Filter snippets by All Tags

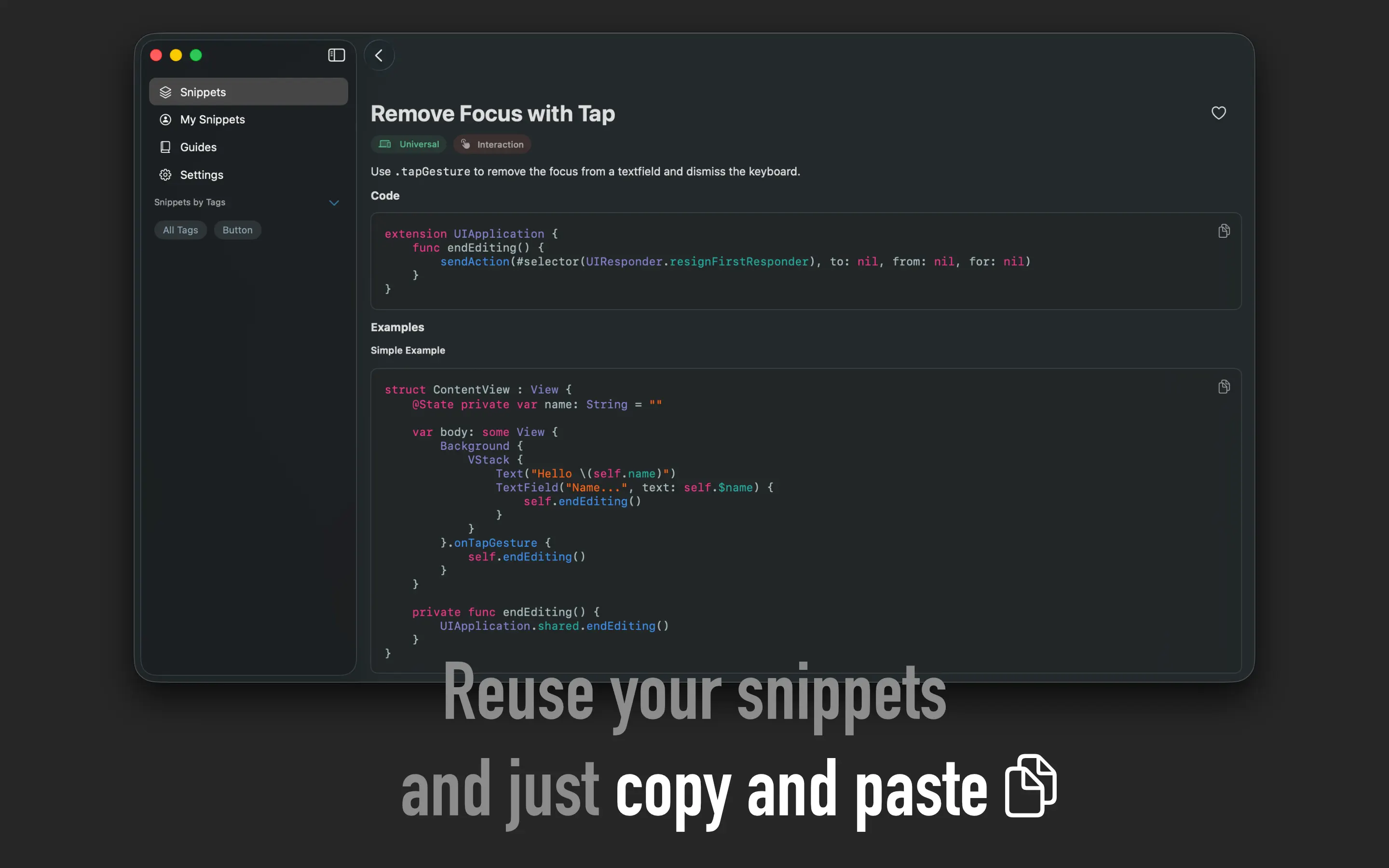click(180, 230)
